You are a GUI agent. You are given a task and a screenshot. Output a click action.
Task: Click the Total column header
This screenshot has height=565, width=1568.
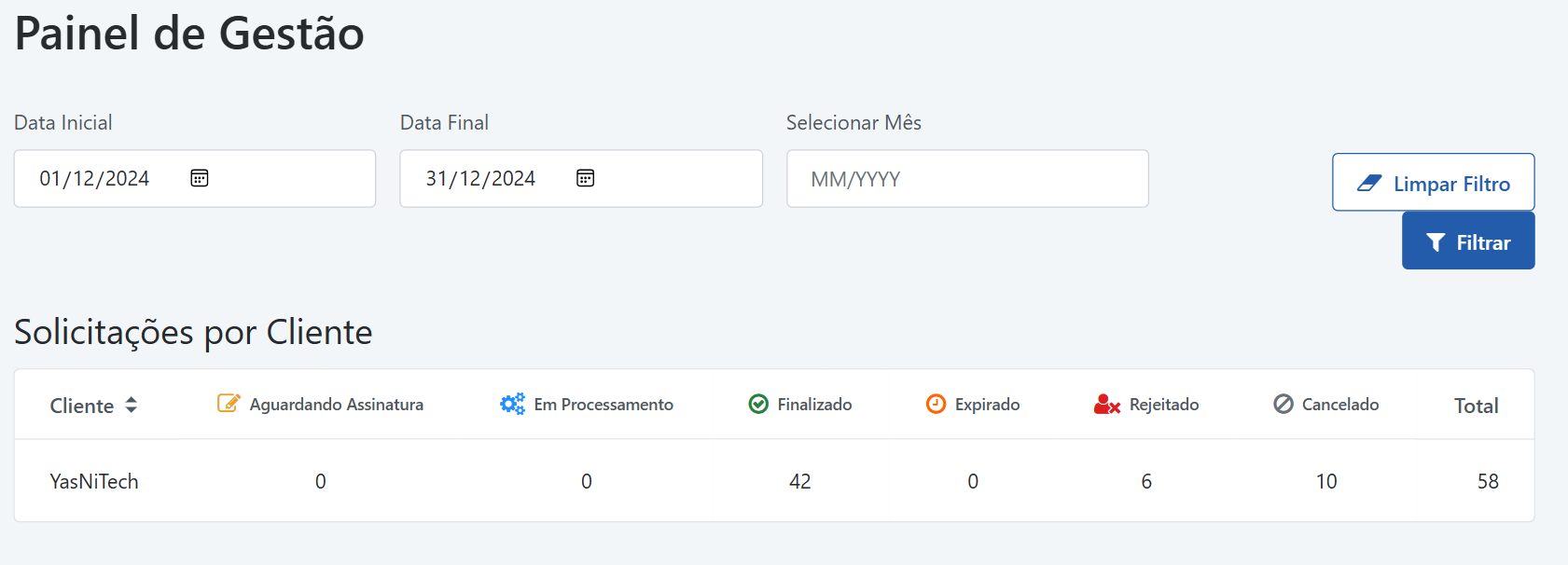pyautogui.click(x=1476, y=406)
